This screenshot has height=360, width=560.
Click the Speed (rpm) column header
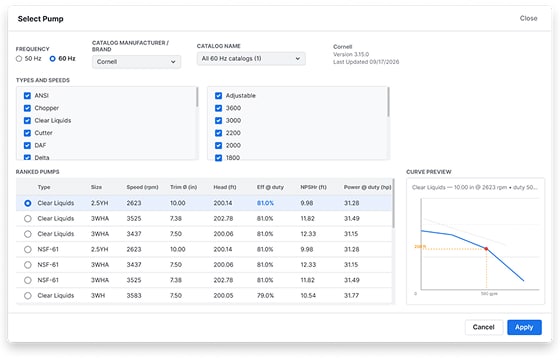point(142,187)
